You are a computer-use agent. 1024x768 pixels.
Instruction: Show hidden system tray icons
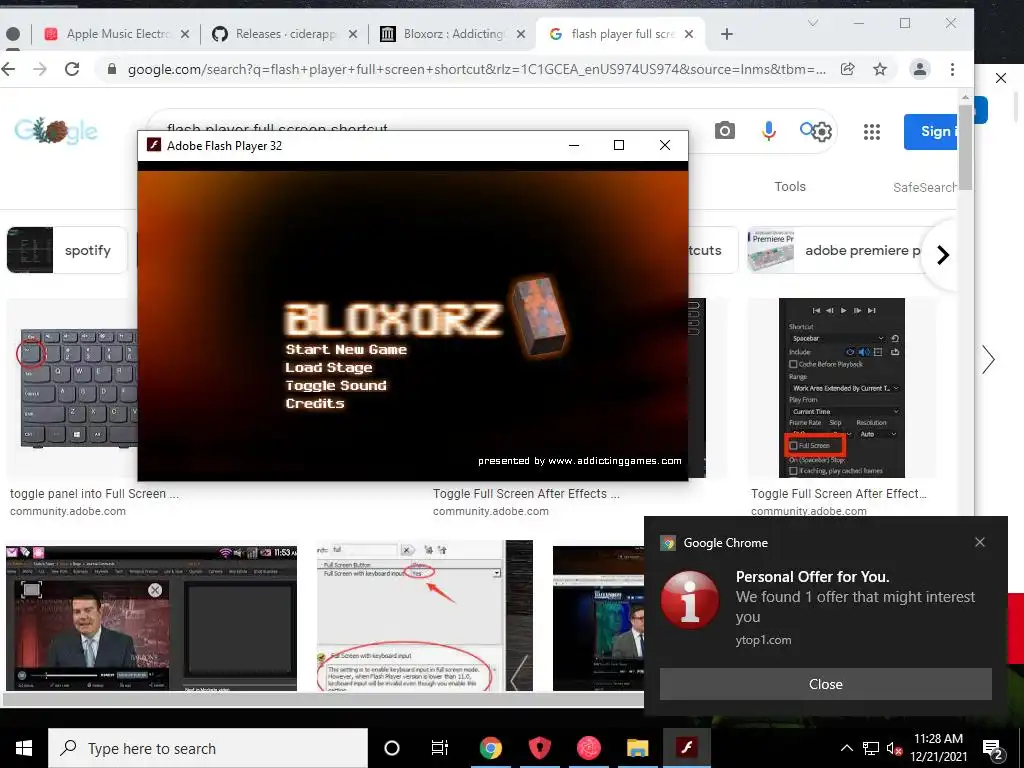(846, 748)
